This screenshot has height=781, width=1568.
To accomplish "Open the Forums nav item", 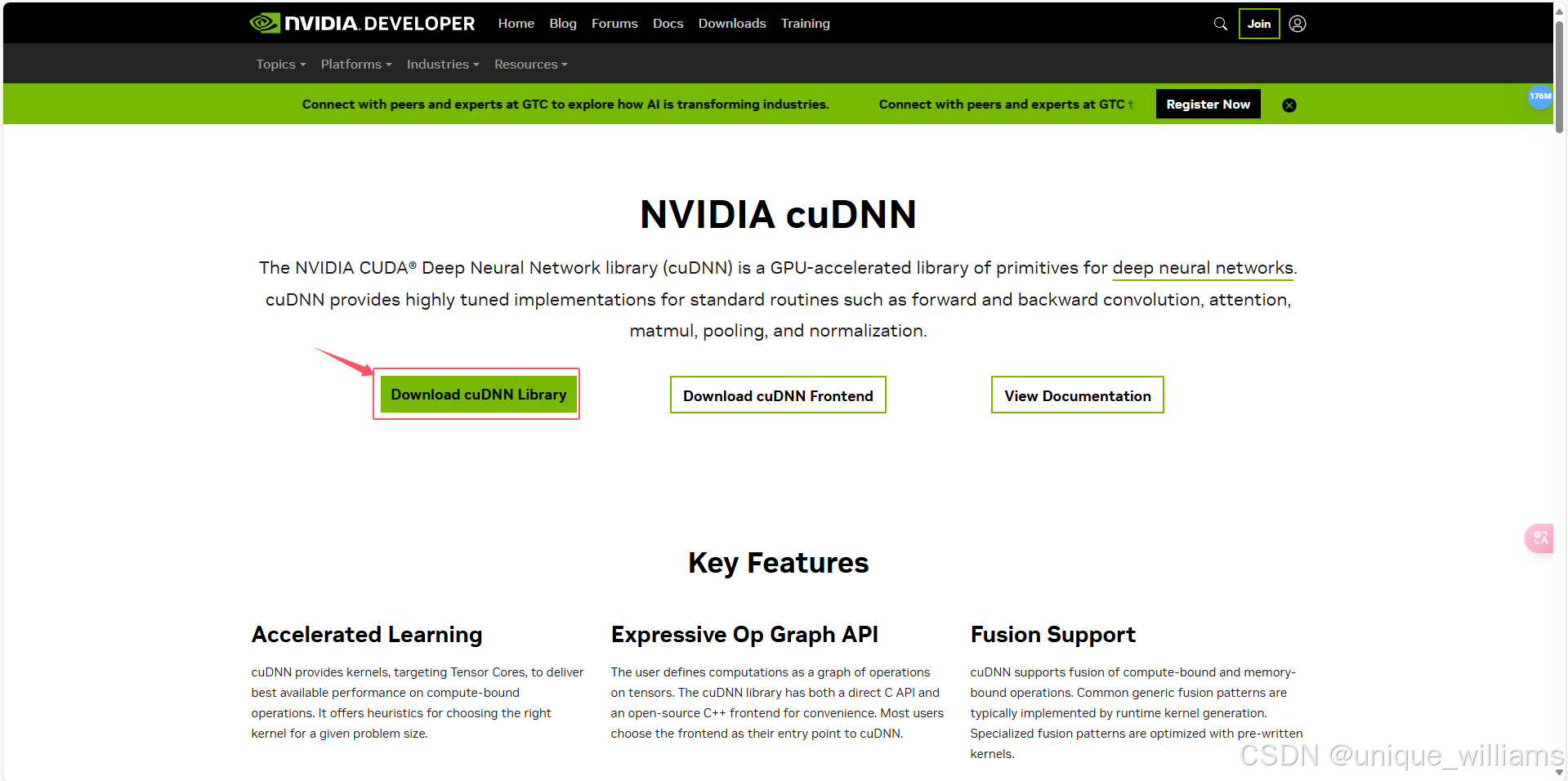I will point(614,24).
